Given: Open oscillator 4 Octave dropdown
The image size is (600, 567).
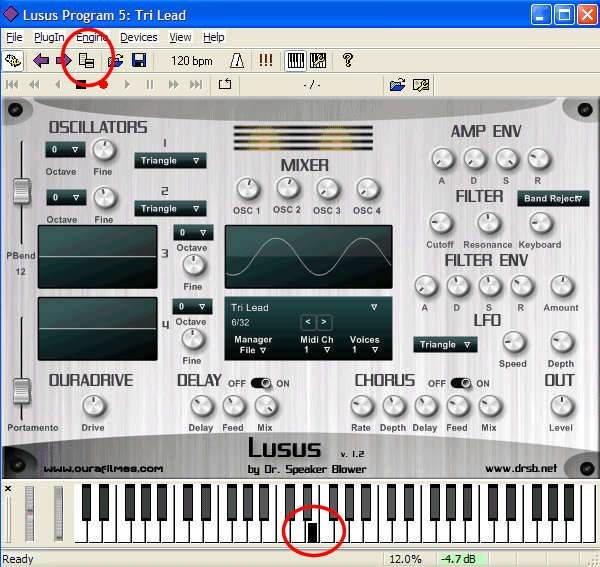Looking at the screenshot, I should tap(192, 306).
